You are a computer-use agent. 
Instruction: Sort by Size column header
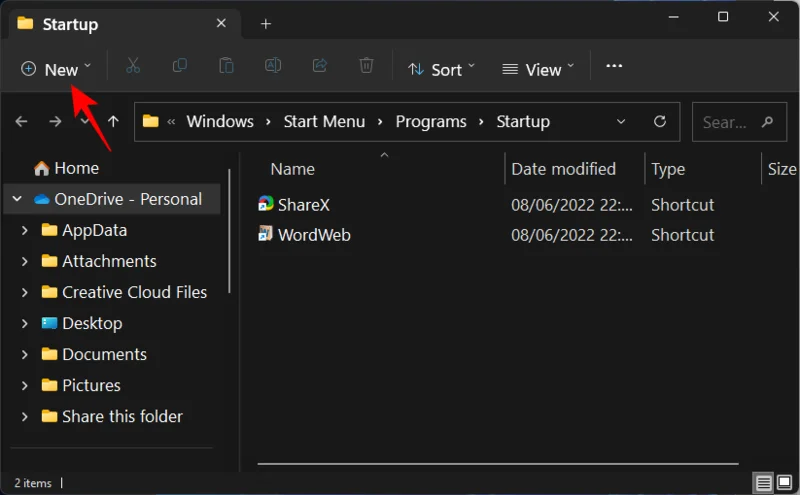coord(781,169)
